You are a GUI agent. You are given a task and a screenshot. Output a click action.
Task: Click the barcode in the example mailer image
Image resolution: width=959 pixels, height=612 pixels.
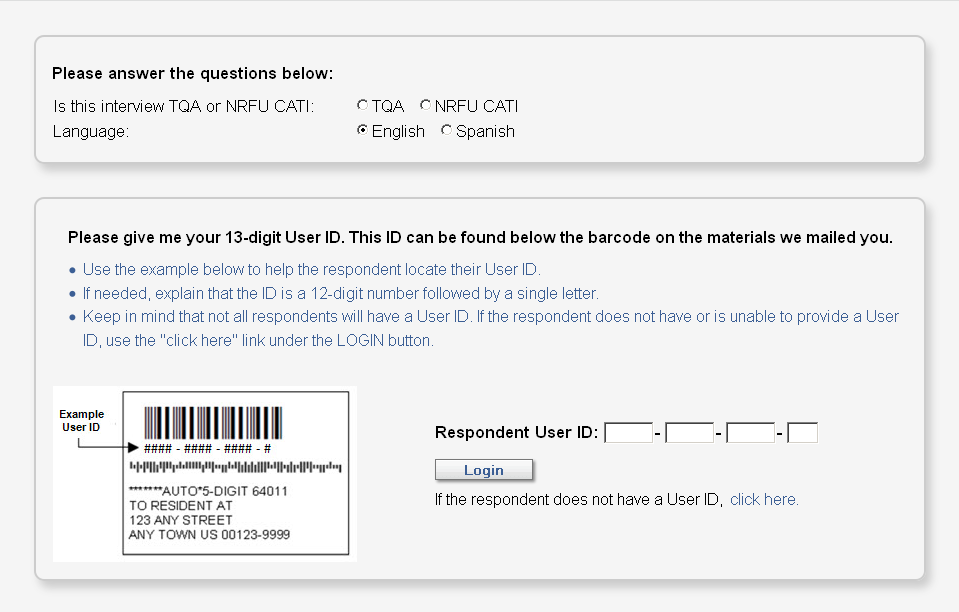click(212, 422)
